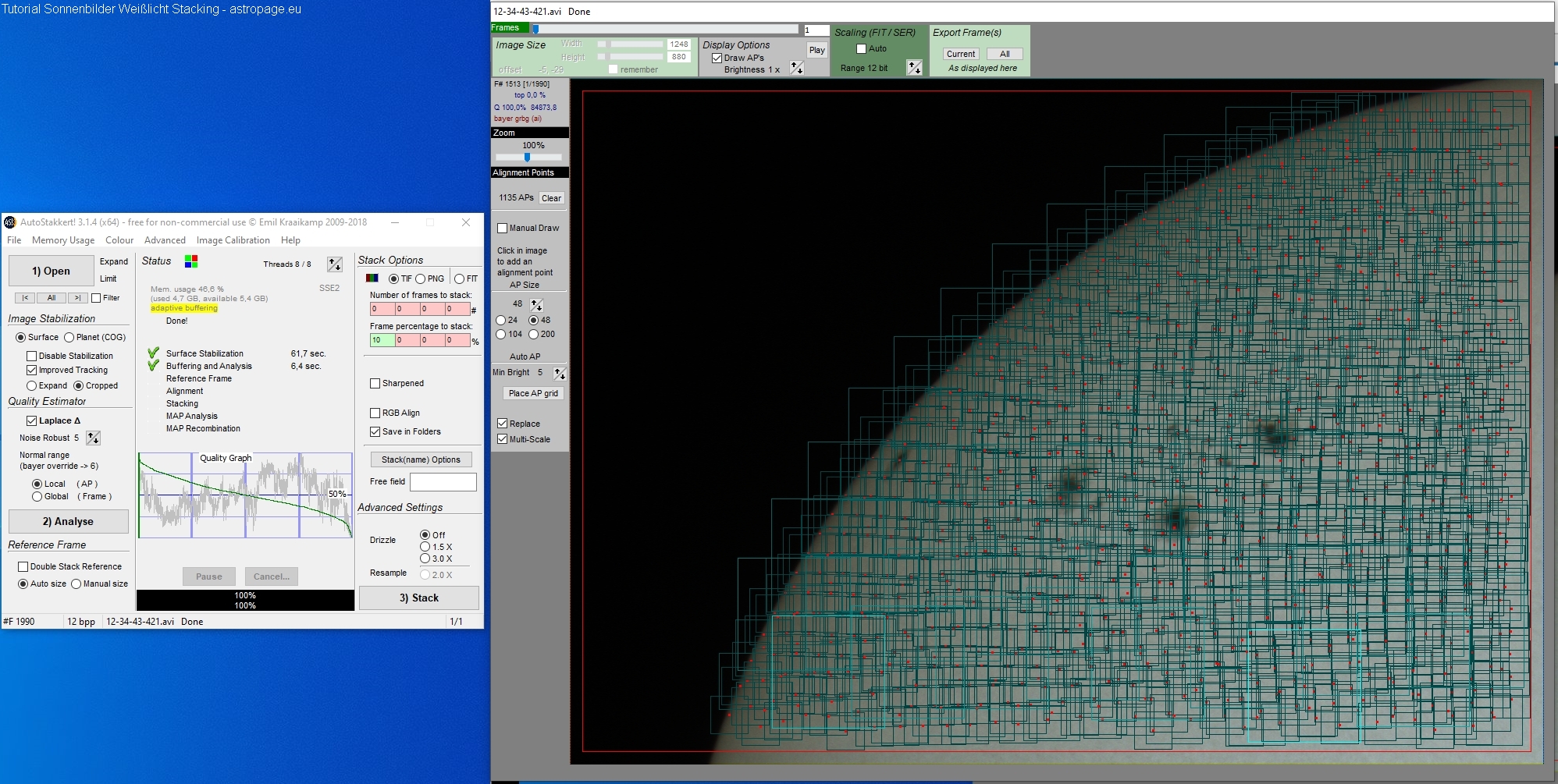Viewport: 1558px width, 784px height.
Task: Open the File menu
Action: (x=14, y=240)
